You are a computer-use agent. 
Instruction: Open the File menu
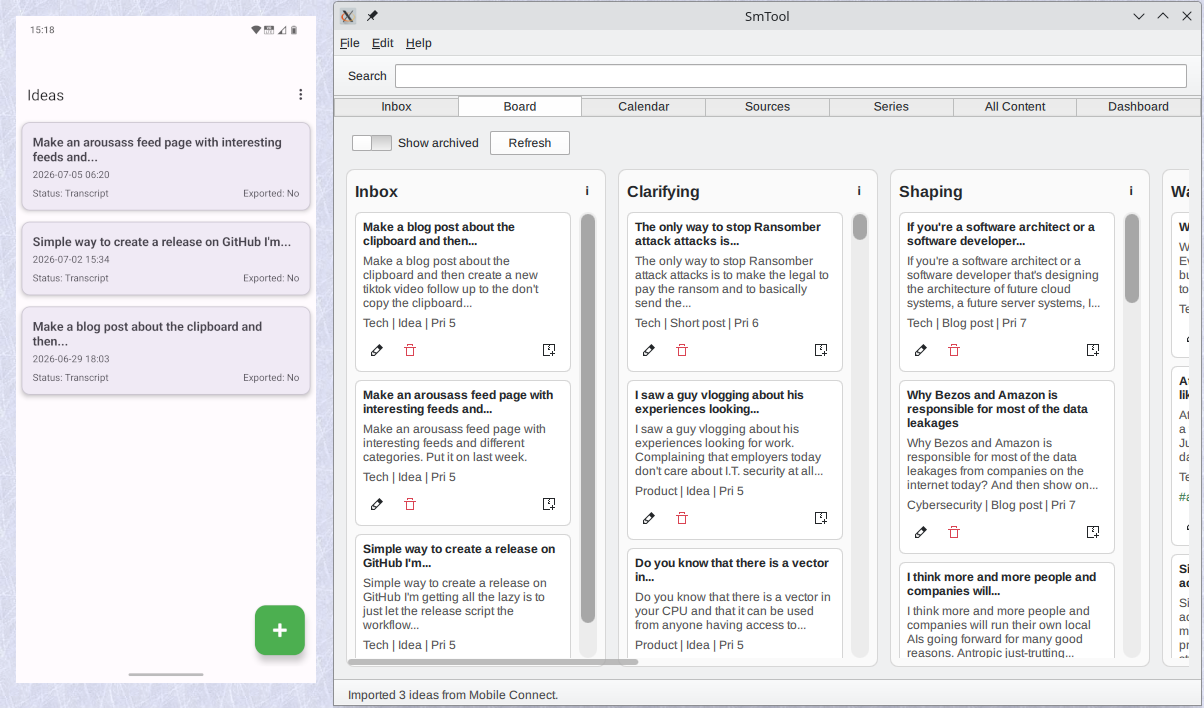point(350,43)
